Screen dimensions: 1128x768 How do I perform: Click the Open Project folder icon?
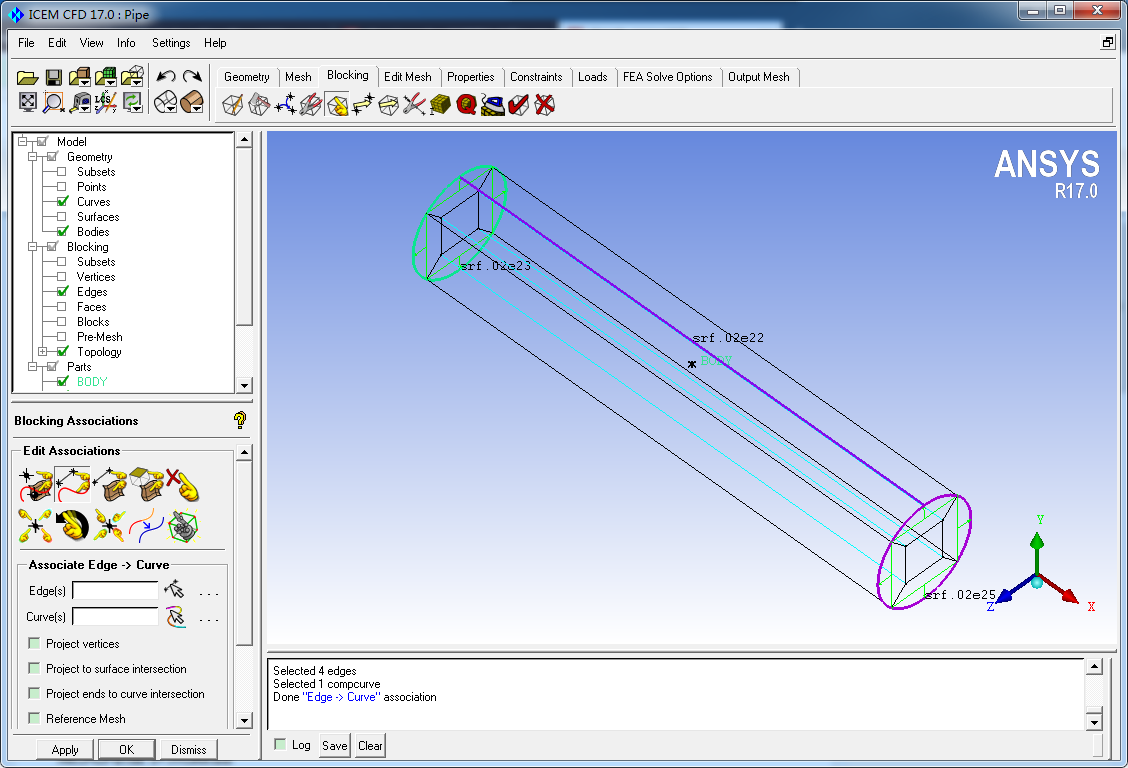point(27,78)
